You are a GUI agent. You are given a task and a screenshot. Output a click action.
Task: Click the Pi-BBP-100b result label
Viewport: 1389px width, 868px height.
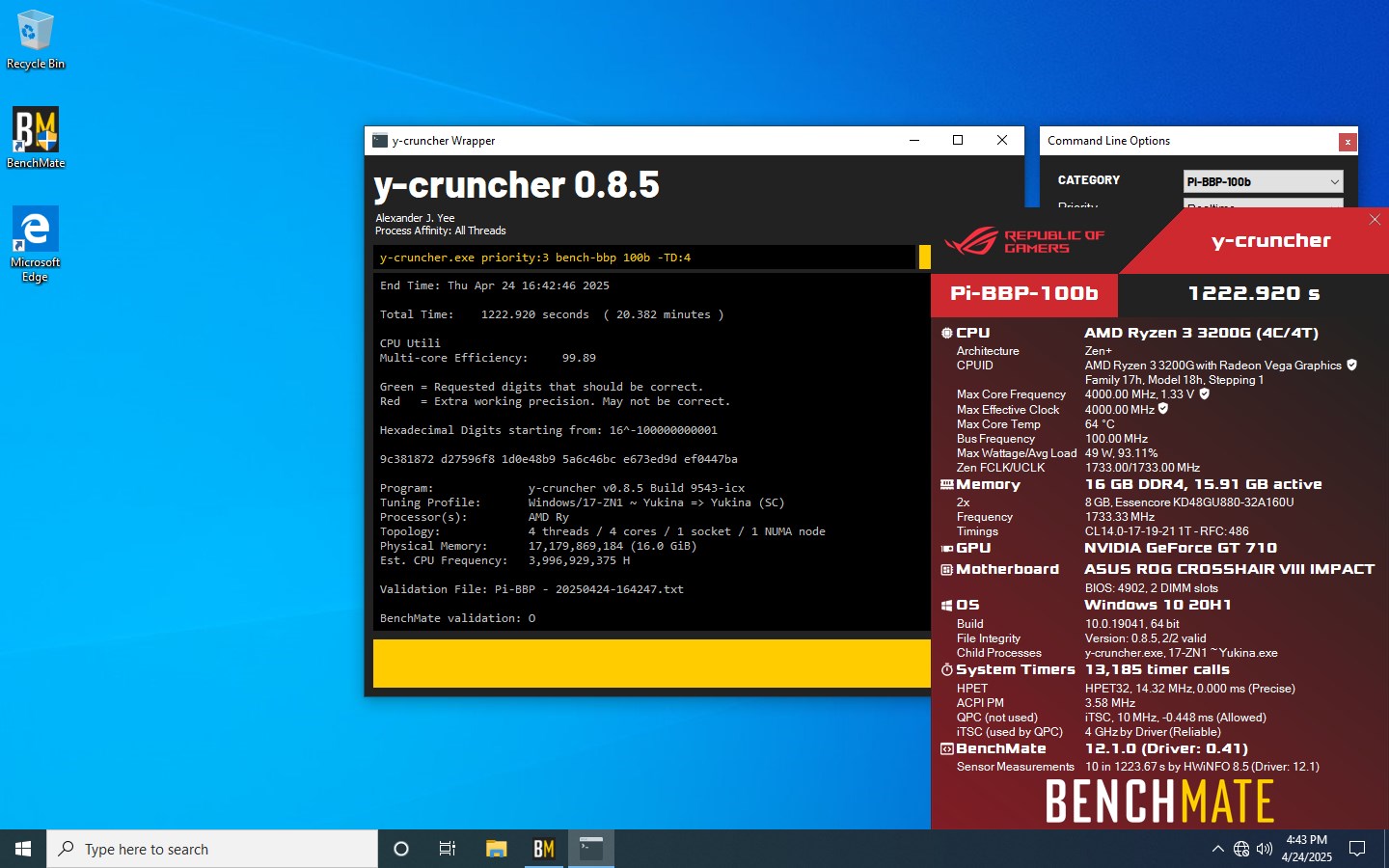pyautogui.click(x=1024, y=293)
